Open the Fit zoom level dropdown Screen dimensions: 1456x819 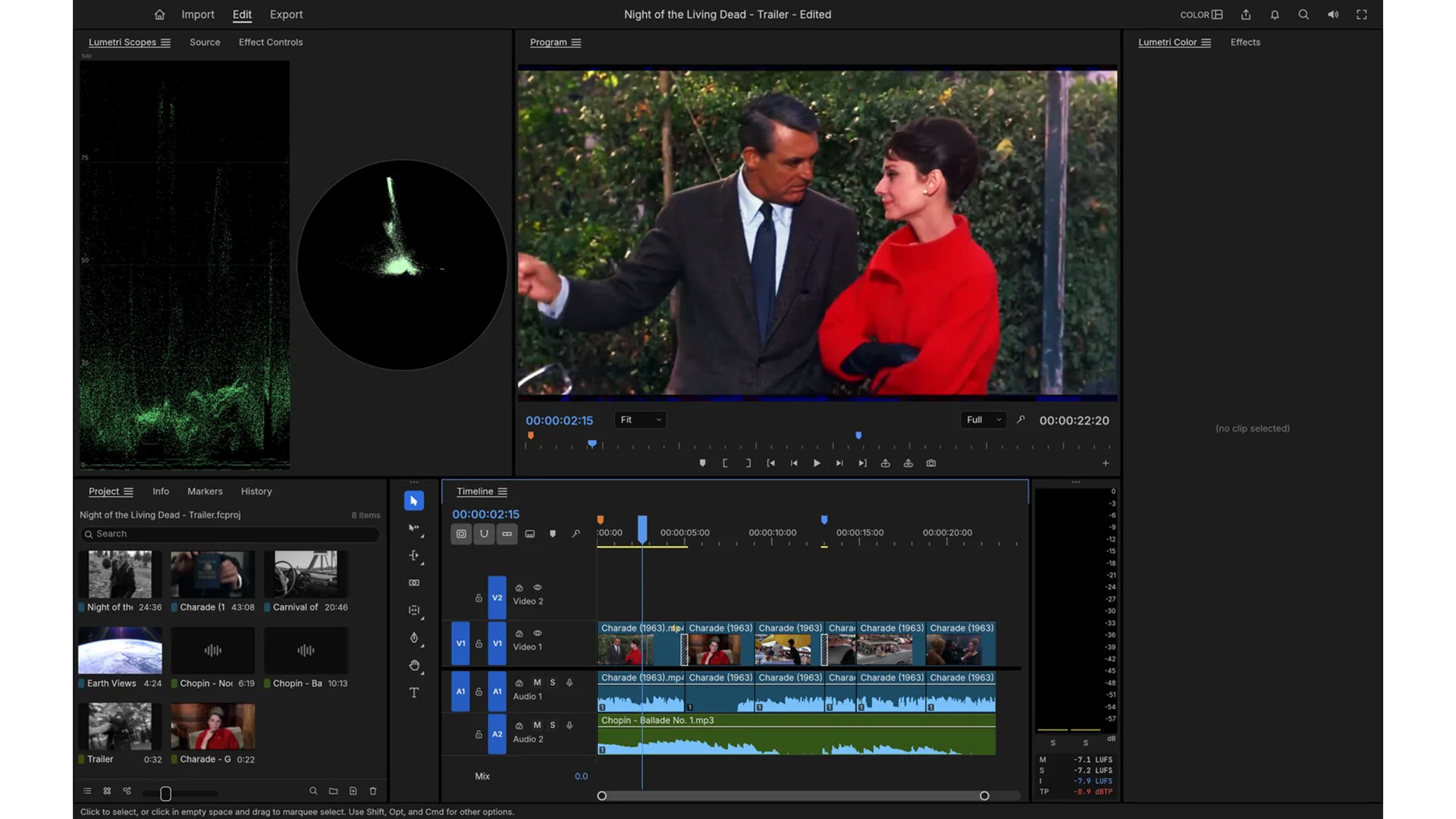point(641,419)
